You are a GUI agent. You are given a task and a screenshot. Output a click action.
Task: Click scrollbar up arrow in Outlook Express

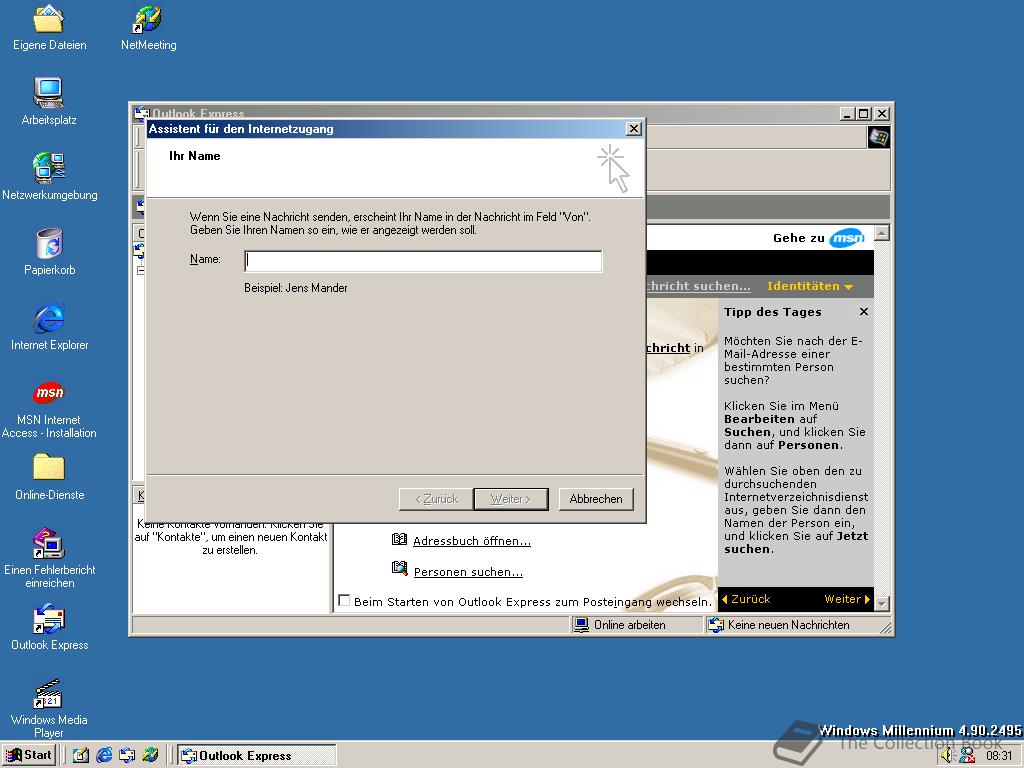click(x=882, y=233)
